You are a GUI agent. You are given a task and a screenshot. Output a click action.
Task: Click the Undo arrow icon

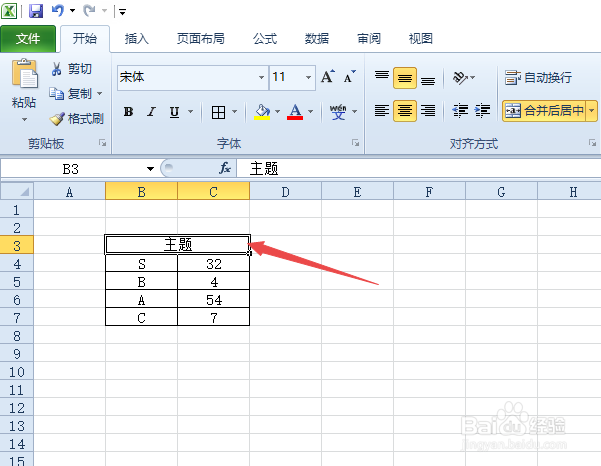[57, 10]
